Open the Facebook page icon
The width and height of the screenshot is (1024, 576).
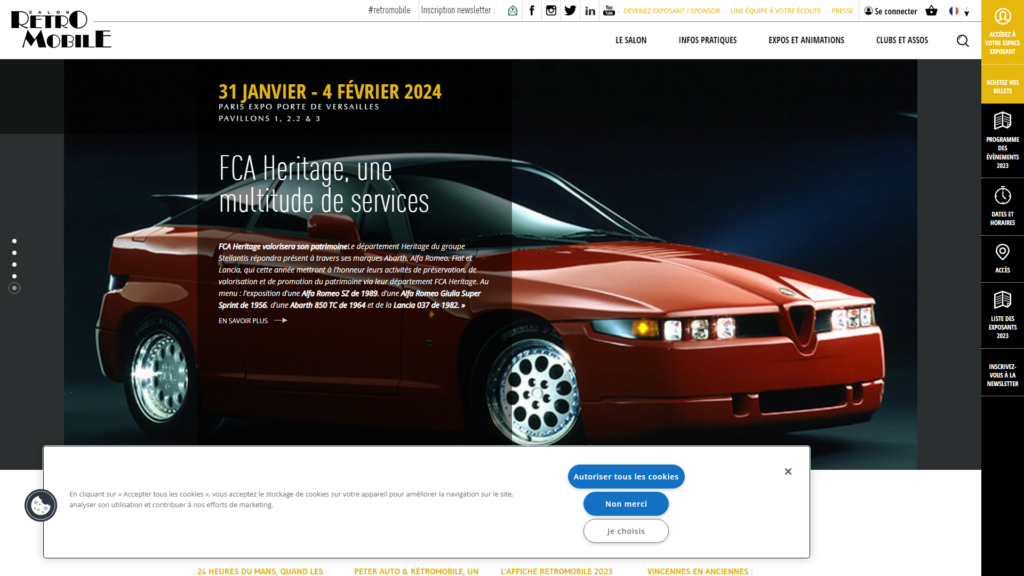532,10
